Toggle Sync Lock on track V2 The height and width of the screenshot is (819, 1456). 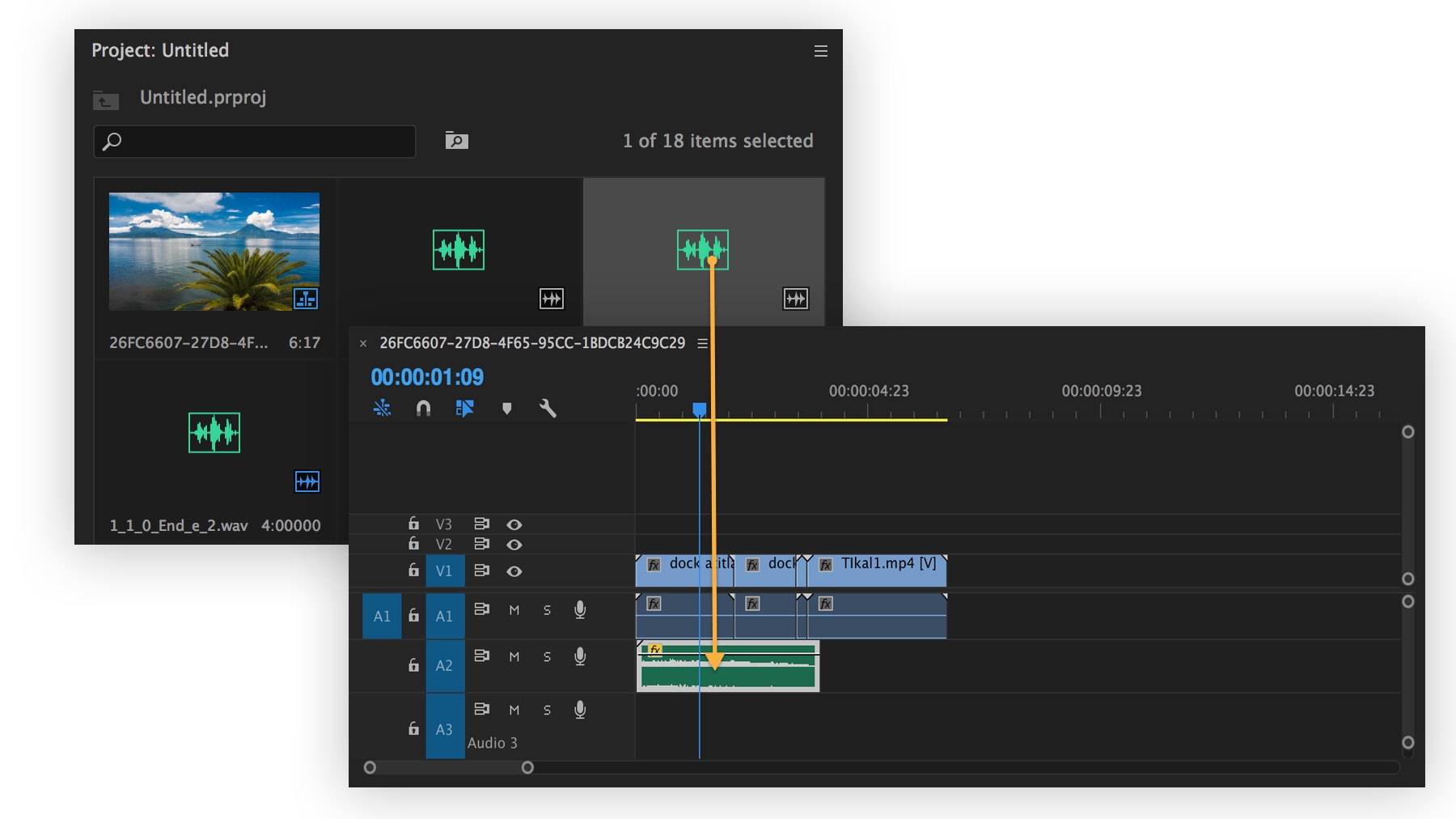(481, 545)
